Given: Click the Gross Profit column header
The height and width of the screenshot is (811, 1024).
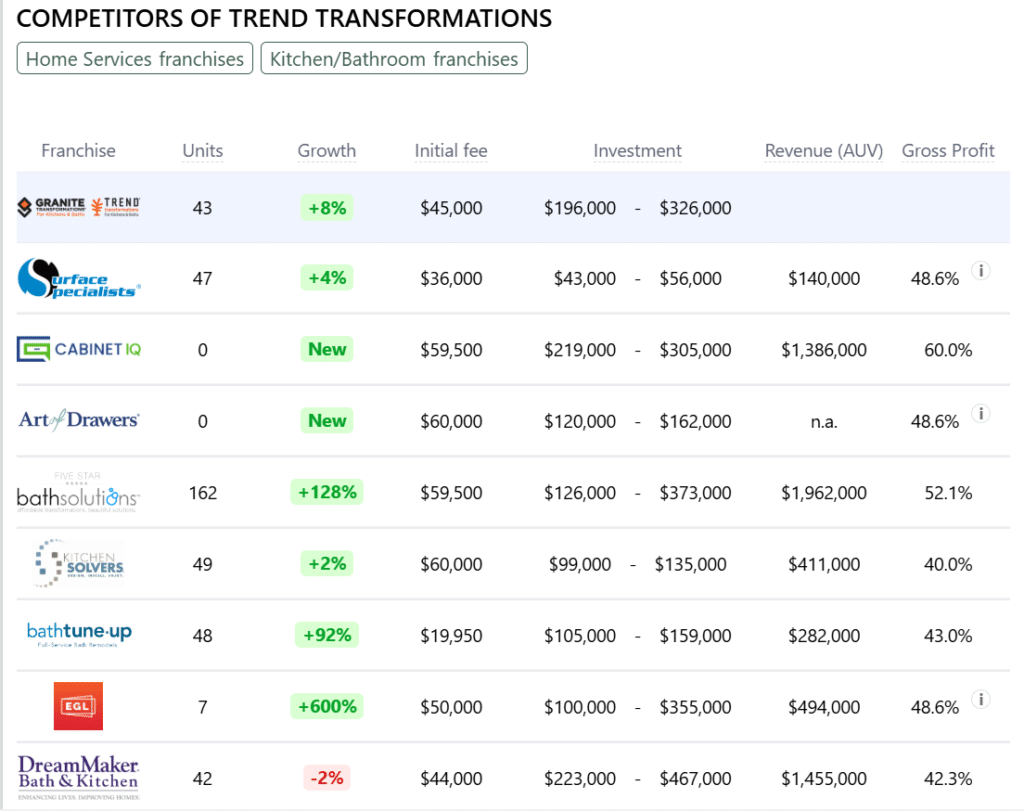Looking at the screenshot, I should [x=948, y=151].
